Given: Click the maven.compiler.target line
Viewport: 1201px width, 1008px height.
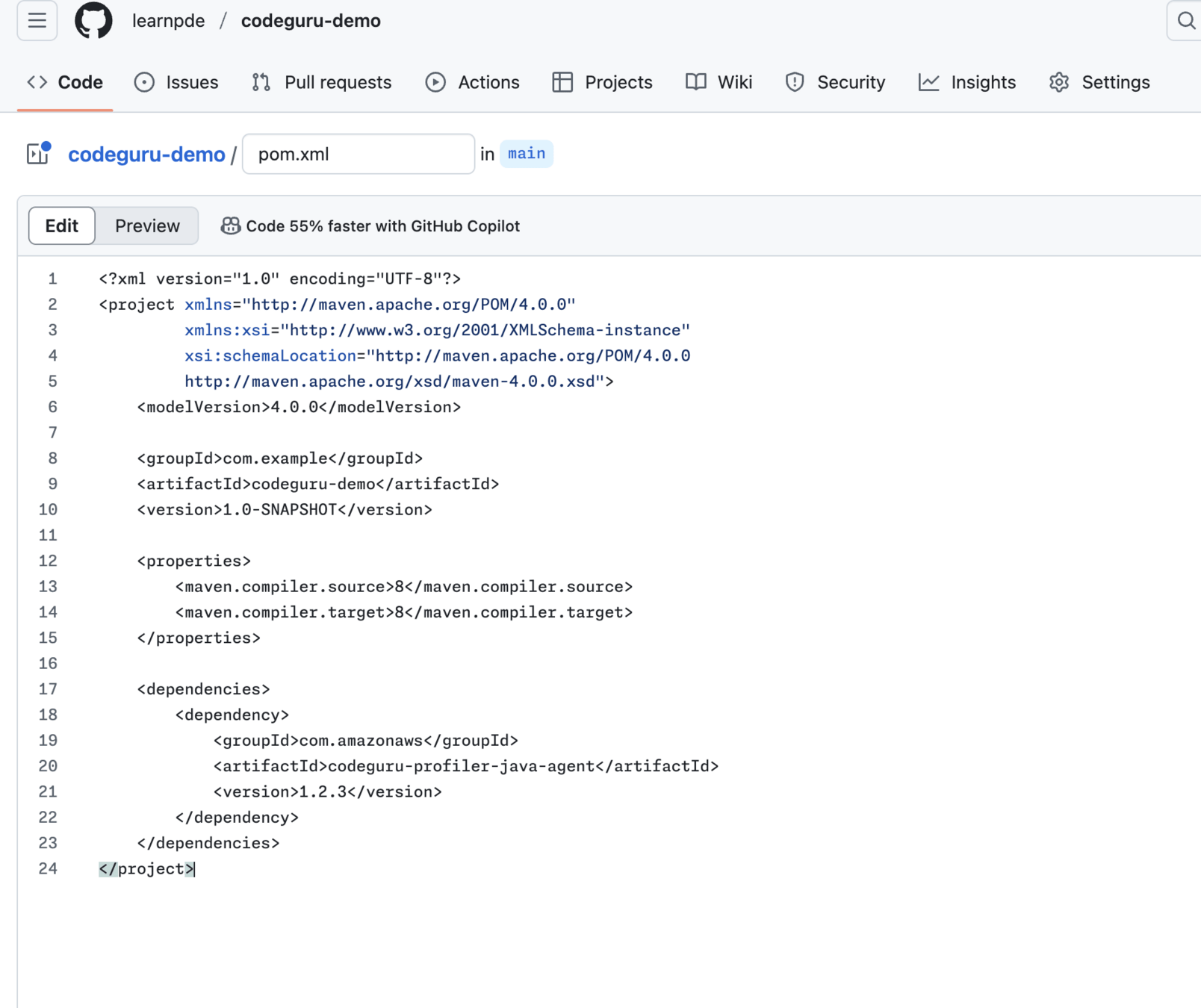Looking at the screenshot, I should [404, 612].
